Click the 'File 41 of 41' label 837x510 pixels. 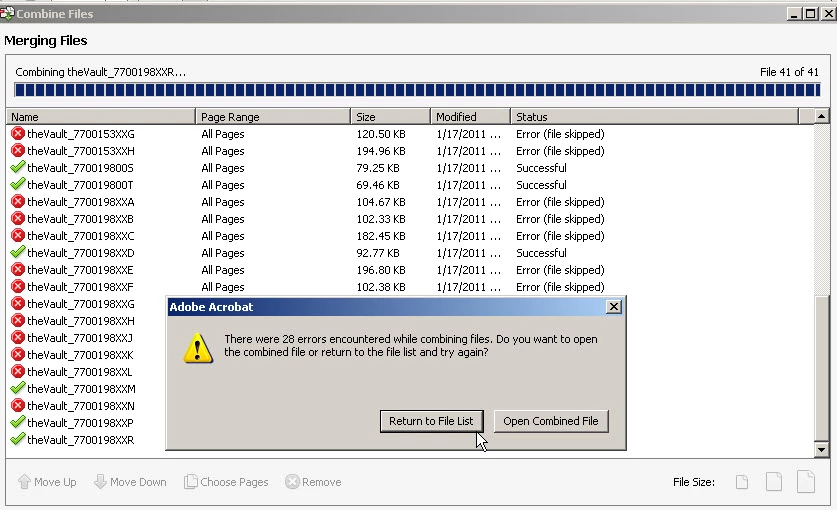789,72
